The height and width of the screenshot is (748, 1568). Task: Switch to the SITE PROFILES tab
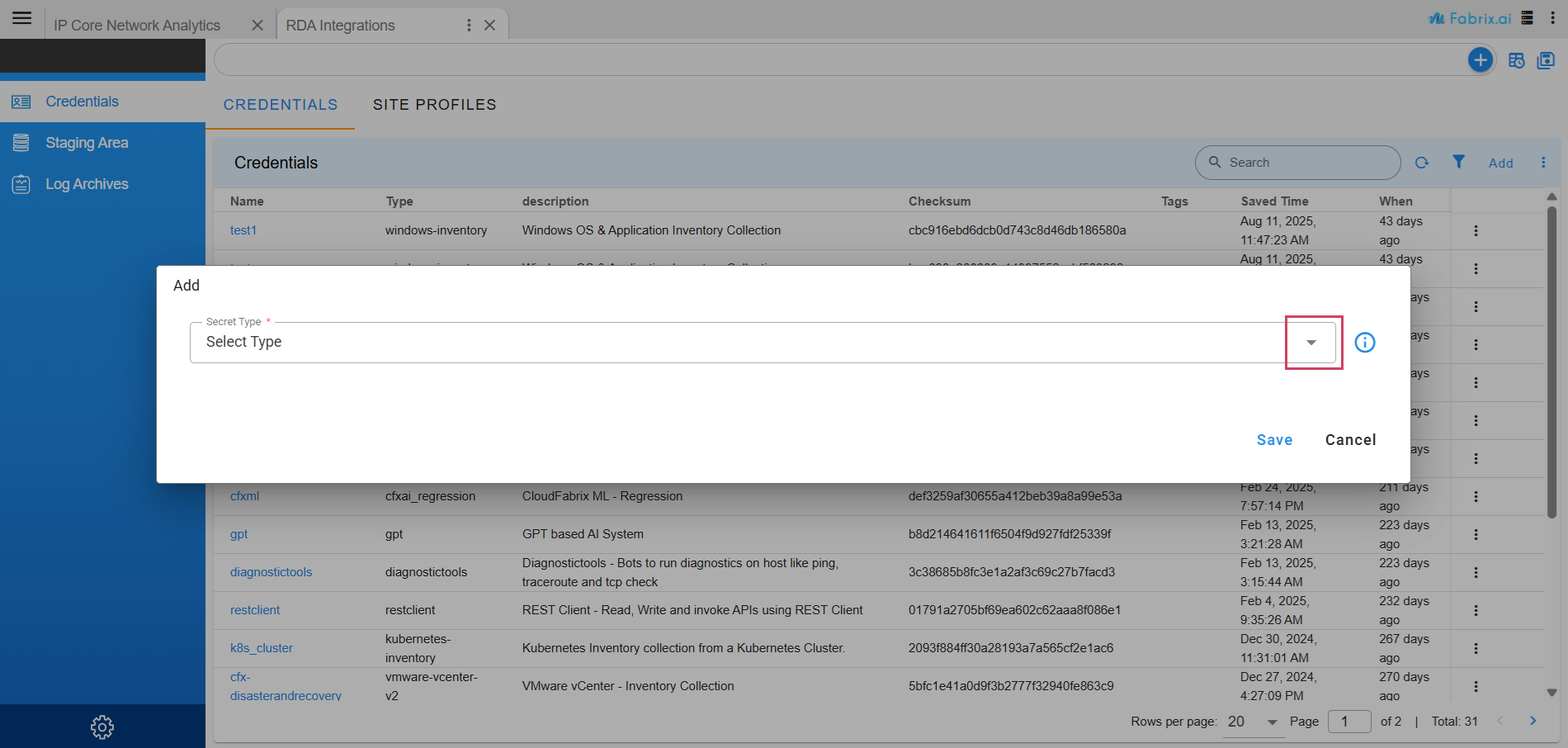point(435,105)
